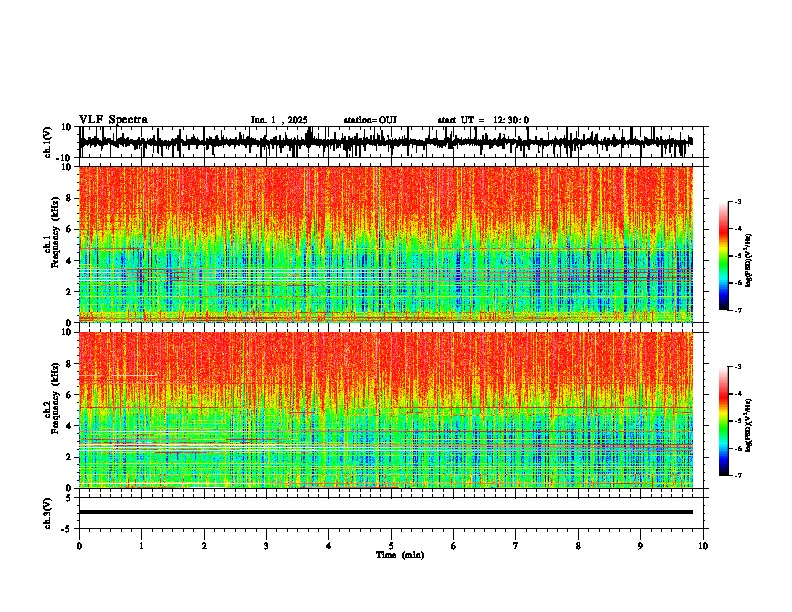Click the '-5' tick on ch.3 voltage axis

pos(67,529)
